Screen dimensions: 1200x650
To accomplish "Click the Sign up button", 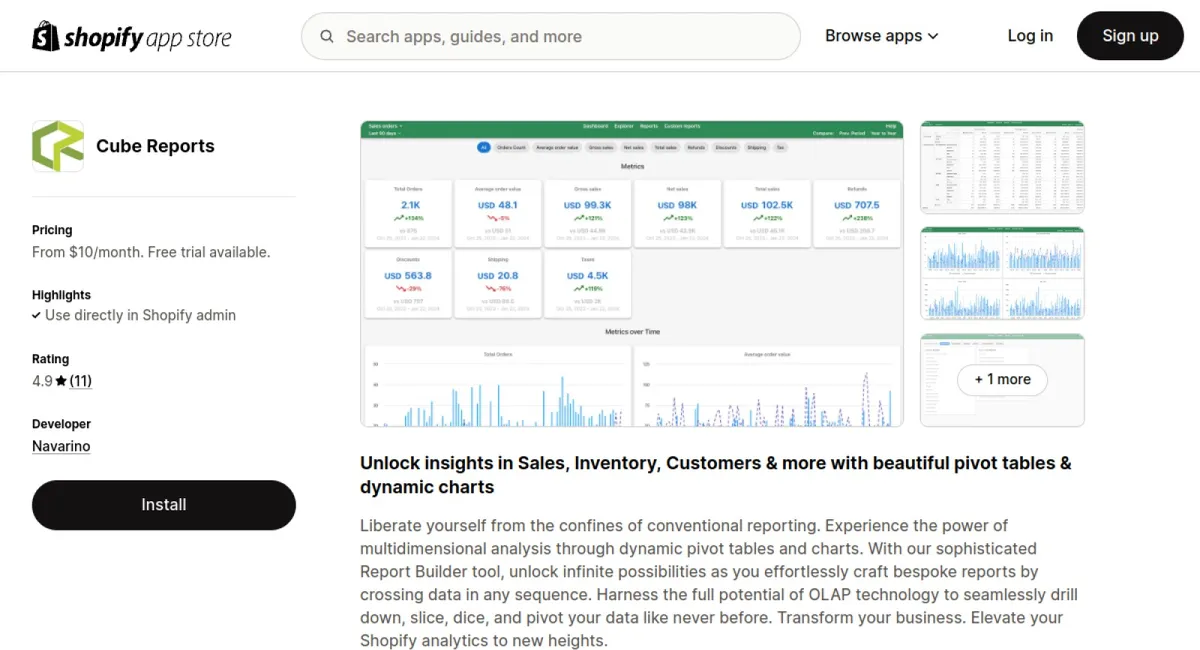I will (1130, 36).
